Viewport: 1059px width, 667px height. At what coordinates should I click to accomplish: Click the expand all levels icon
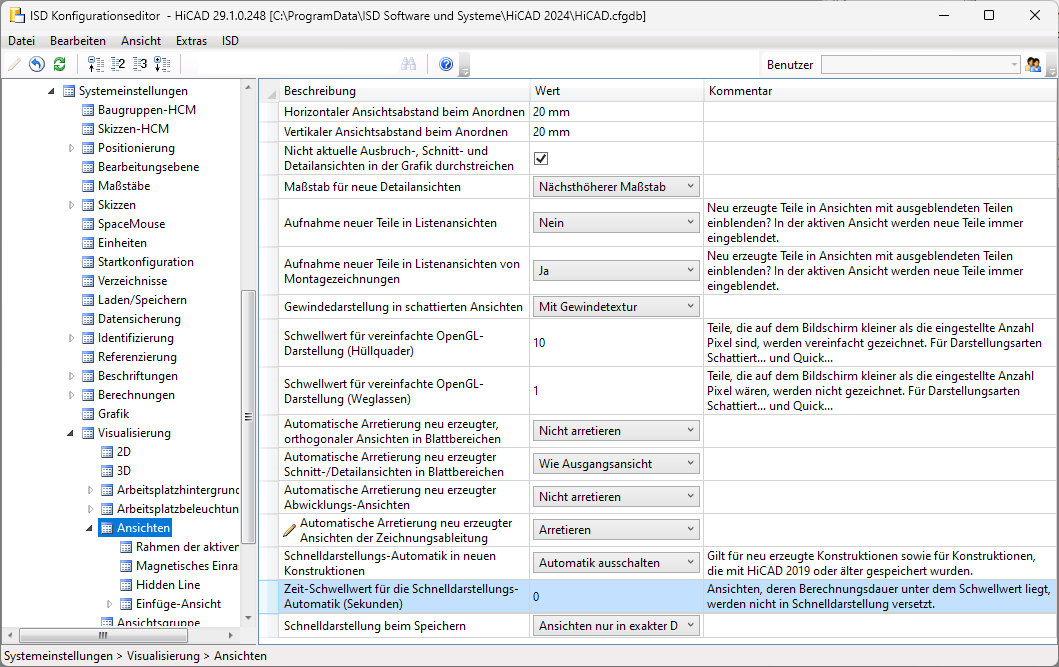[162, 65]
